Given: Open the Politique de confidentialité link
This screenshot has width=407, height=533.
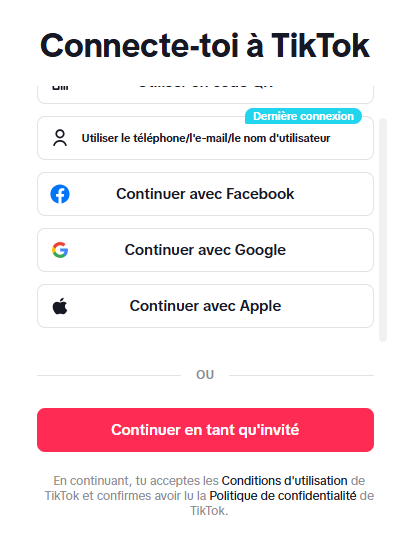Looking at the screenshot, I should 283,496.
